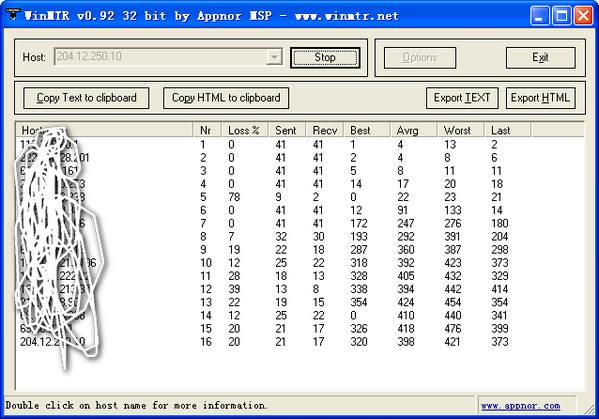
Task: Click the Sent column header
Action: tap(287, 130)
